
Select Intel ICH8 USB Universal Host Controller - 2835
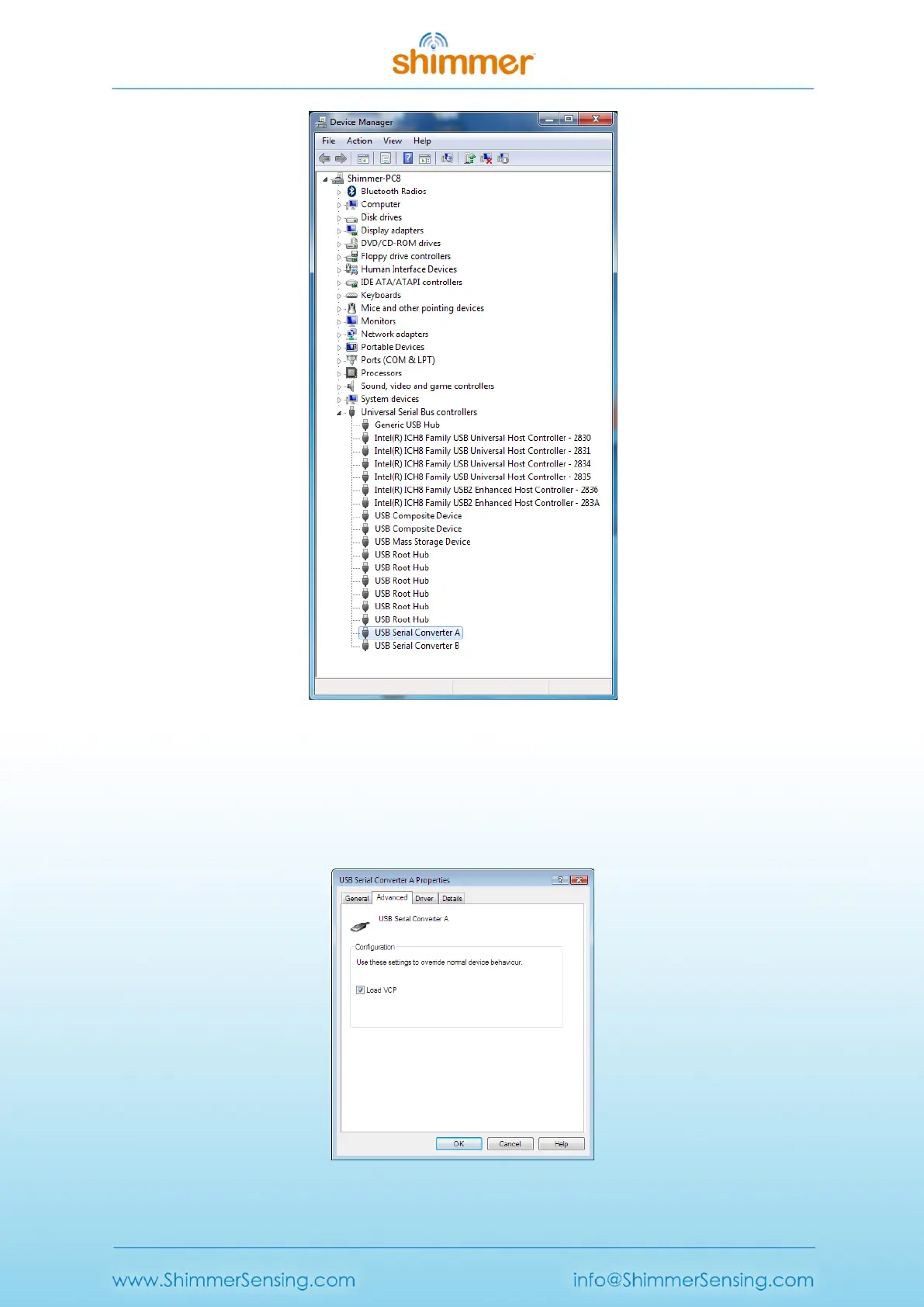(x=482, y=477)
